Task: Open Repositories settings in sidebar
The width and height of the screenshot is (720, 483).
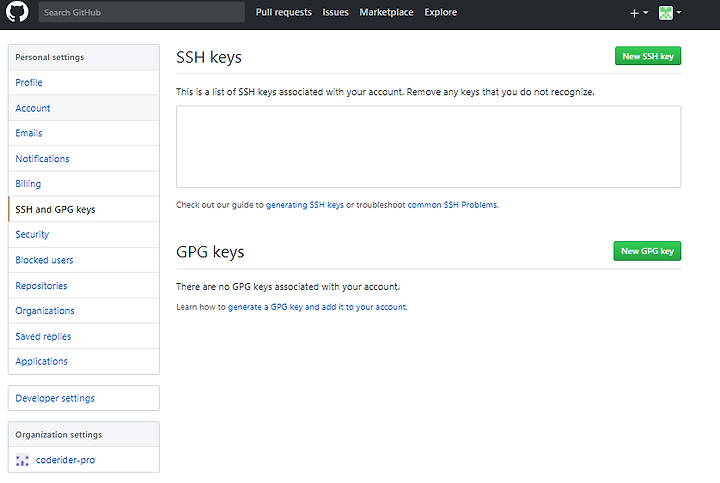Action: [x=84, y=286]
